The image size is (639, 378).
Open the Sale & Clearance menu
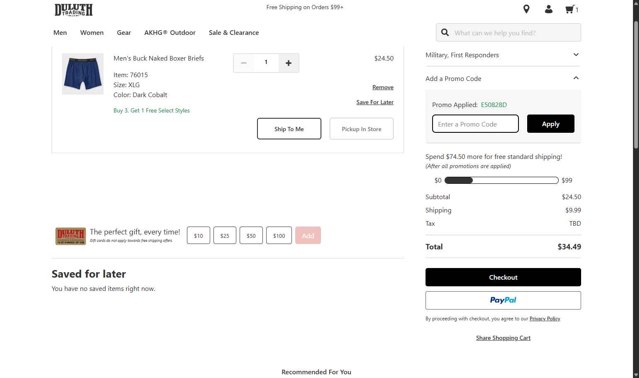tap(234, 33)
